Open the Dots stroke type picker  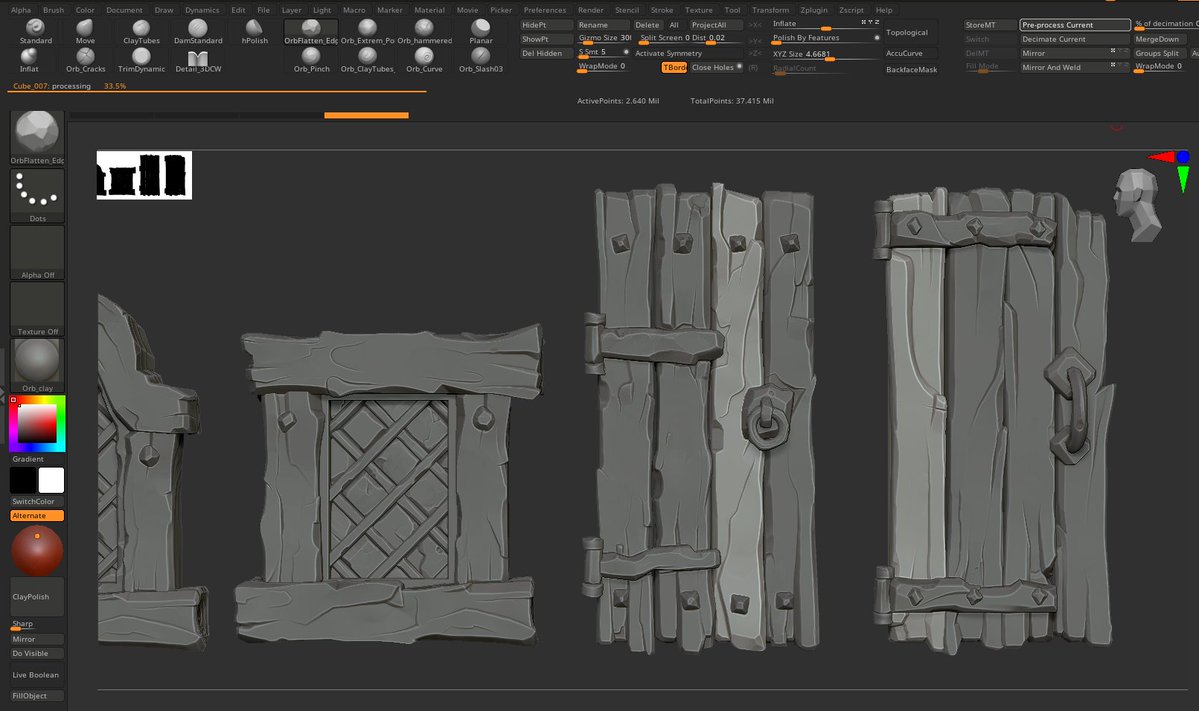pyautogui.click(x=37, y=196)
